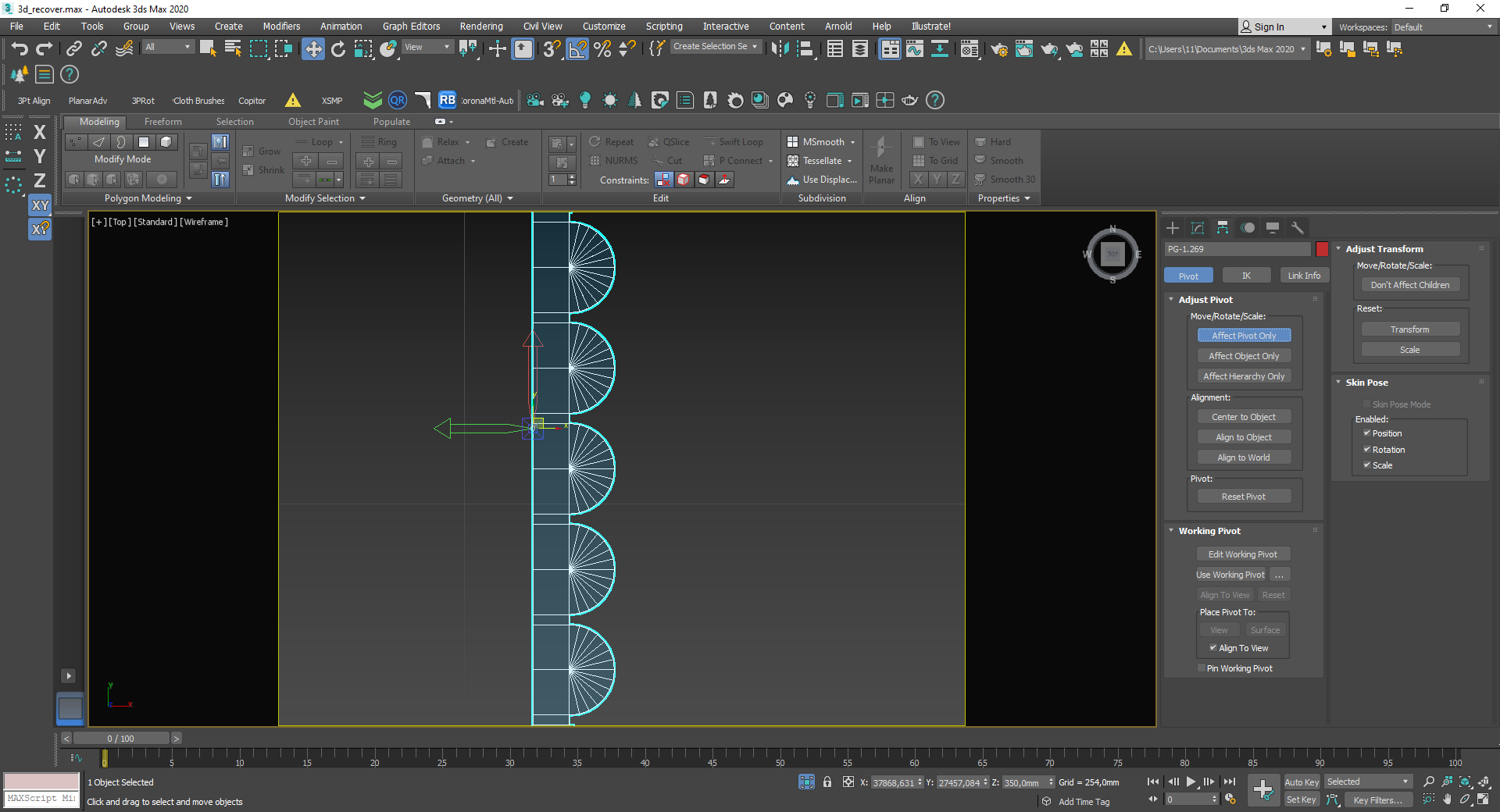Select the Select and Rotate tool
1500x812 pixels.
click(338, 49)
